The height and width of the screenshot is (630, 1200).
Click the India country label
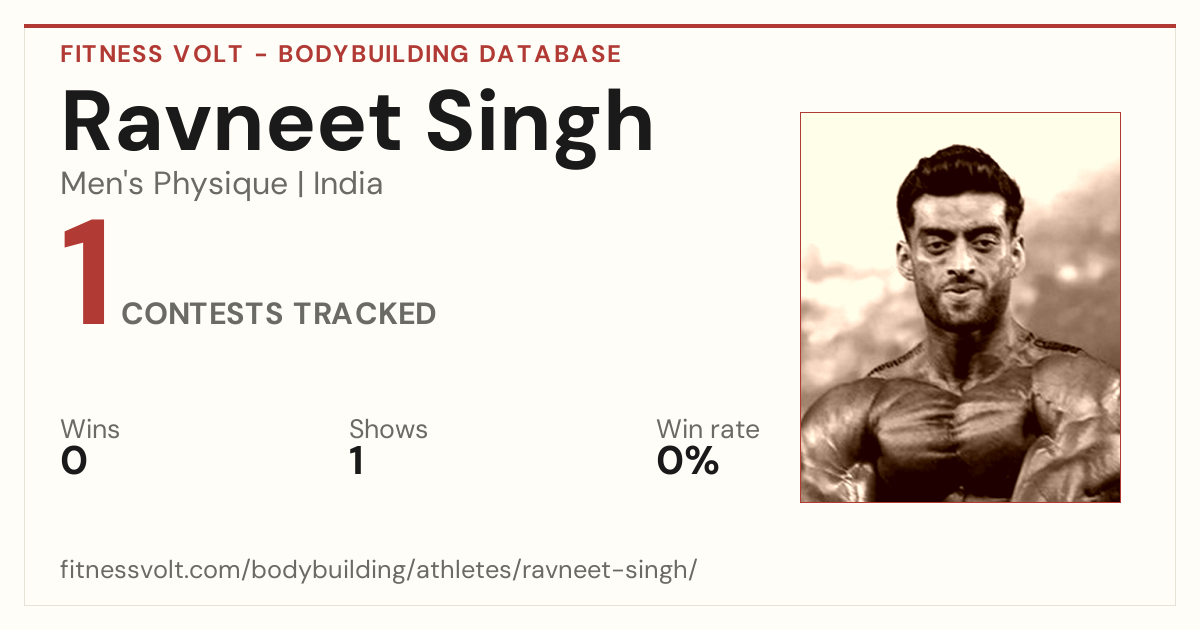(348, 184)
